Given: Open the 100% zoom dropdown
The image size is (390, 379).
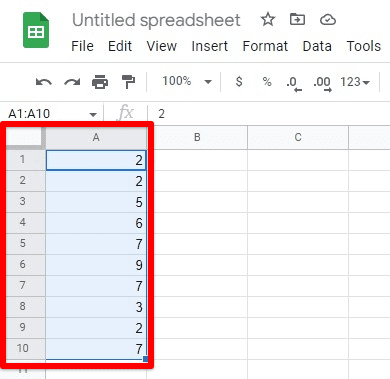Looking at the screenshot, I should pyautogui.click(x=187, y=81).
